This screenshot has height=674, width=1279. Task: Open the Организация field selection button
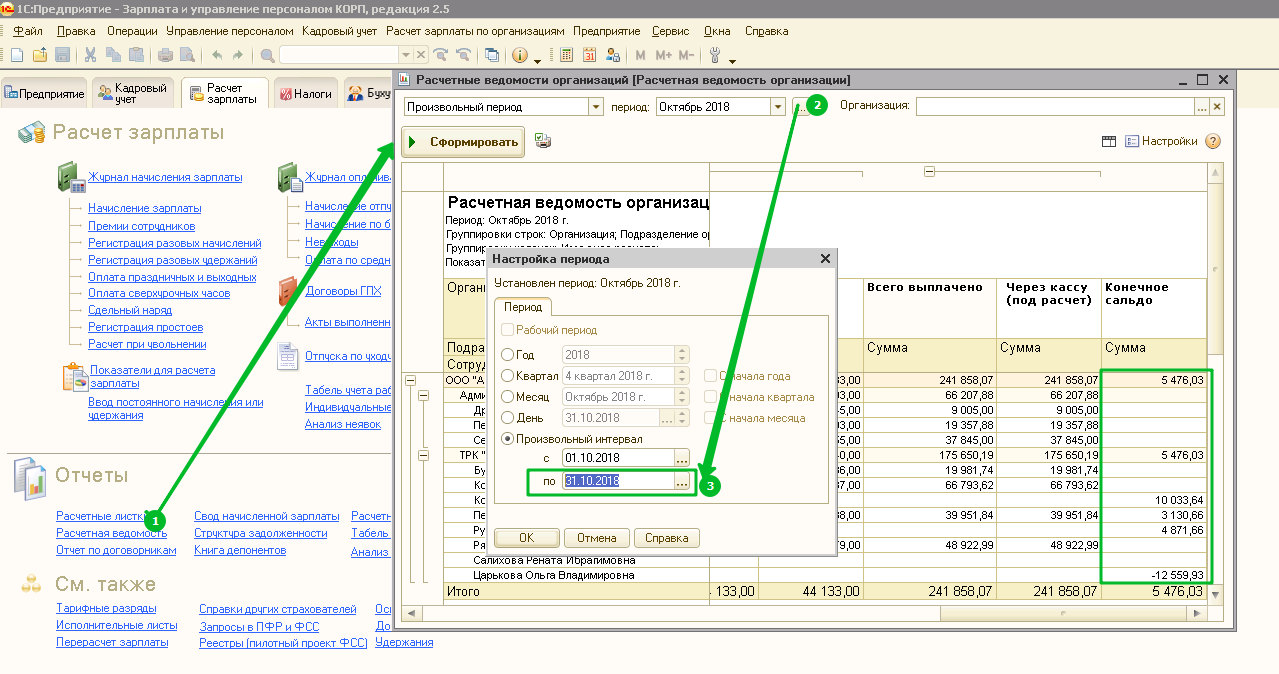pos(1202,107)
